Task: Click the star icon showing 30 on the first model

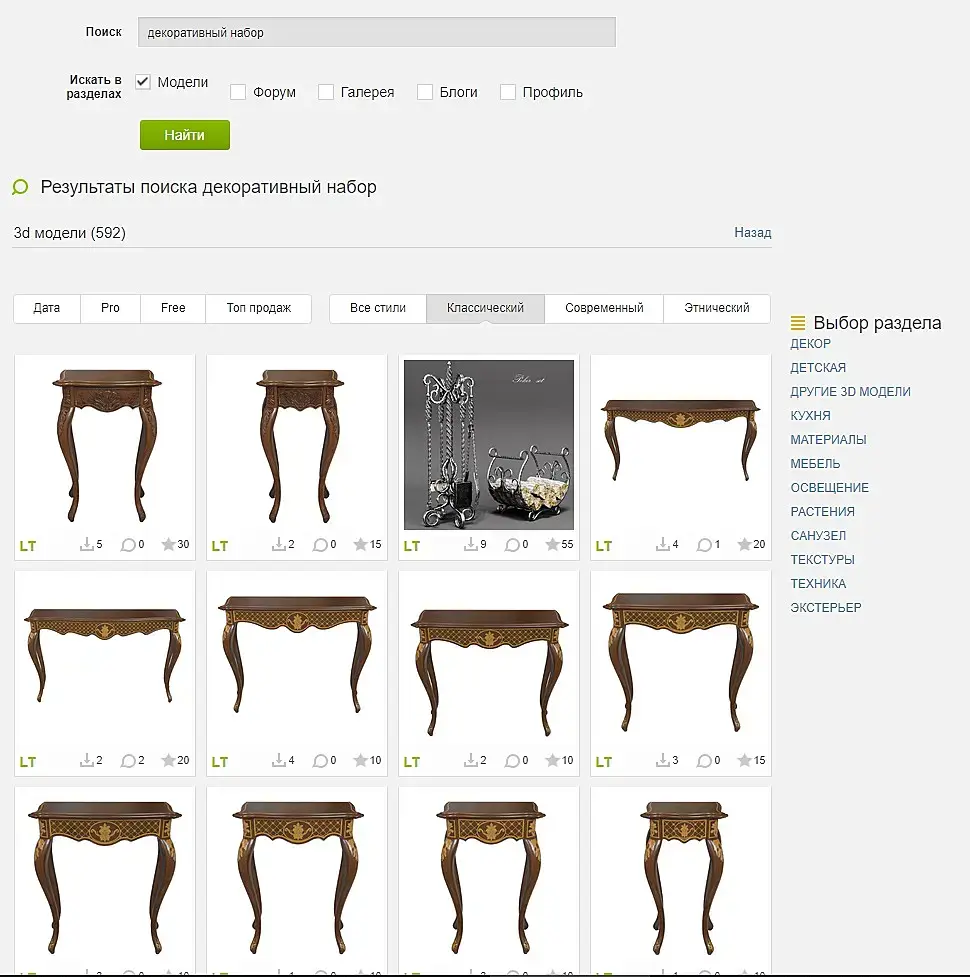Action: 168,545
